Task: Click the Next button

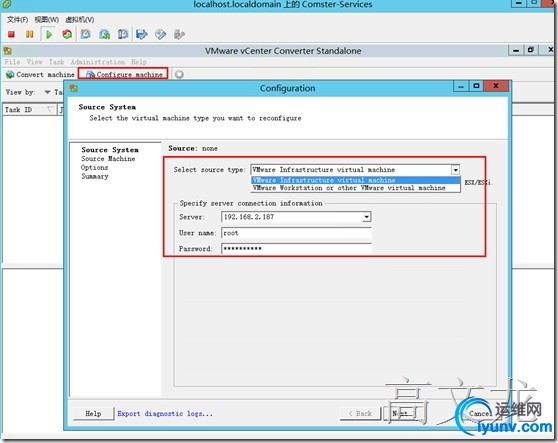Action: pyautogui.click(x=404, y=413)
